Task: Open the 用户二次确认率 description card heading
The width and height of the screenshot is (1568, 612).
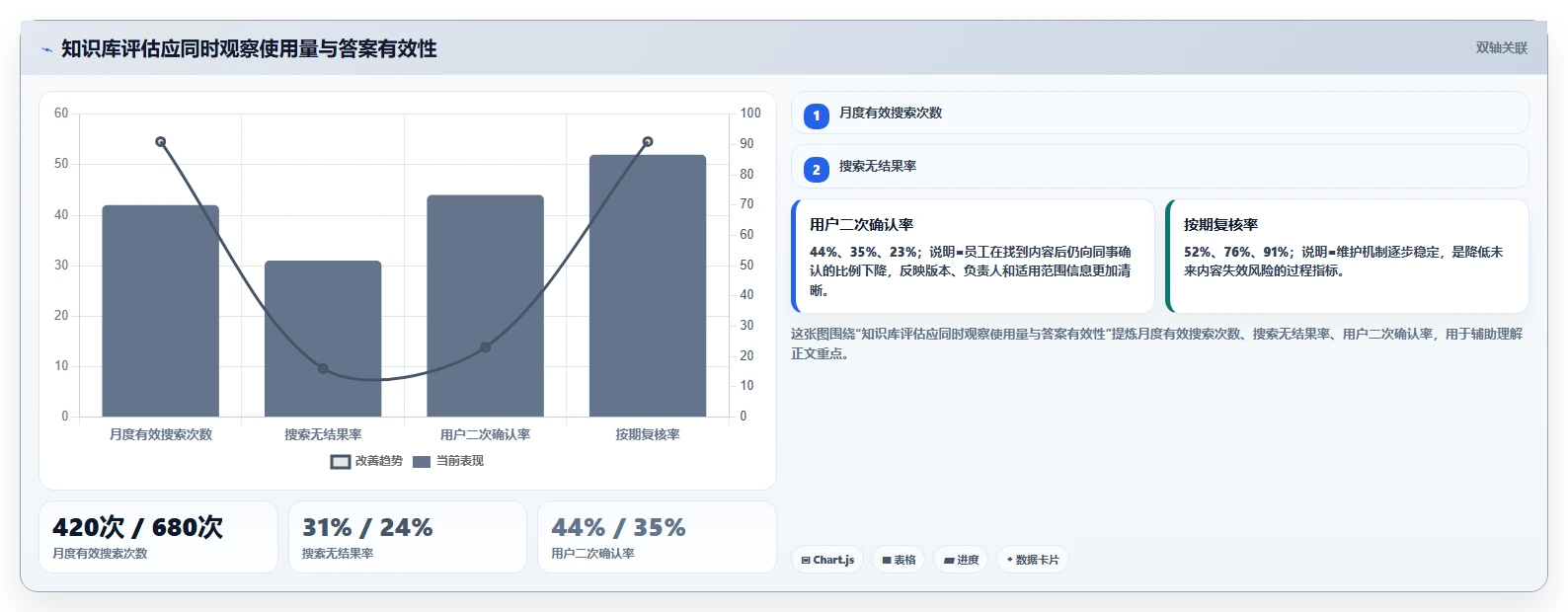Action: click(861, 225)
